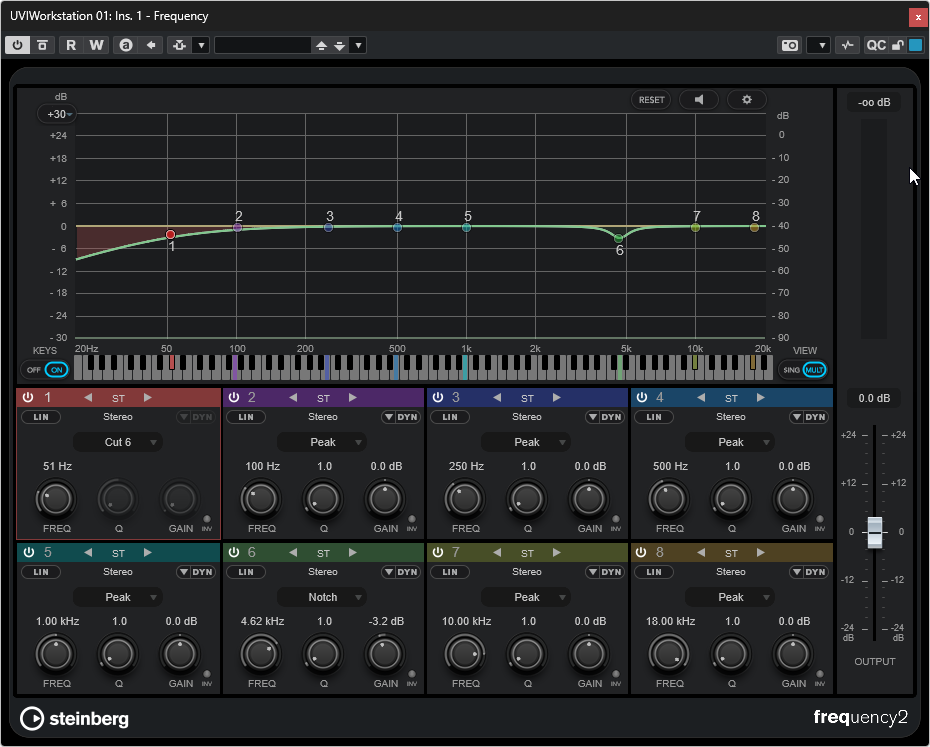Click band 2 ST channel mode label
This screenshot has width=930, height=747.
tap(323, 398)
